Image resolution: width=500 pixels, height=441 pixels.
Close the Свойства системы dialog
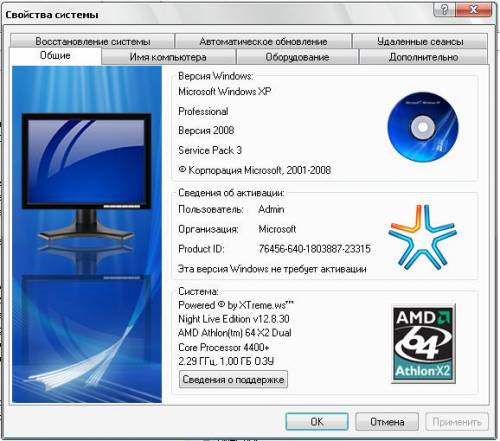click(473, 9)
